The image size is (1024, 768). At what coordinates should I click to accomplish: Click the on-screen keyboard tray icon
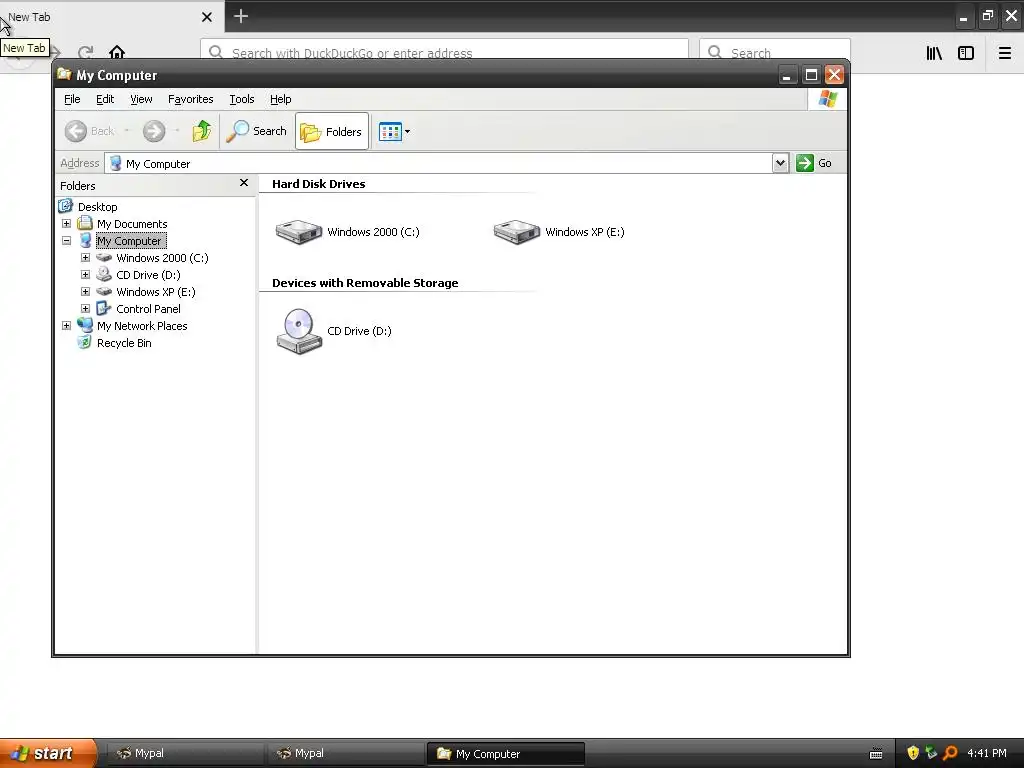coord(876,754)
